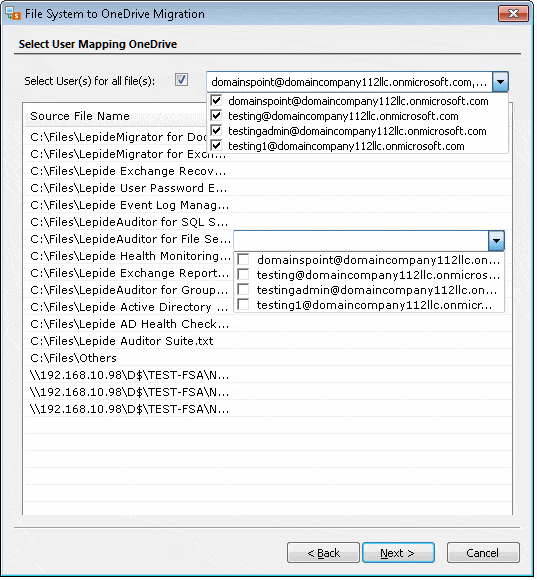The width and height of the screenshot is (537, 580).
Task: Select row C:\Files\Others
Action: tap(73, 358)
